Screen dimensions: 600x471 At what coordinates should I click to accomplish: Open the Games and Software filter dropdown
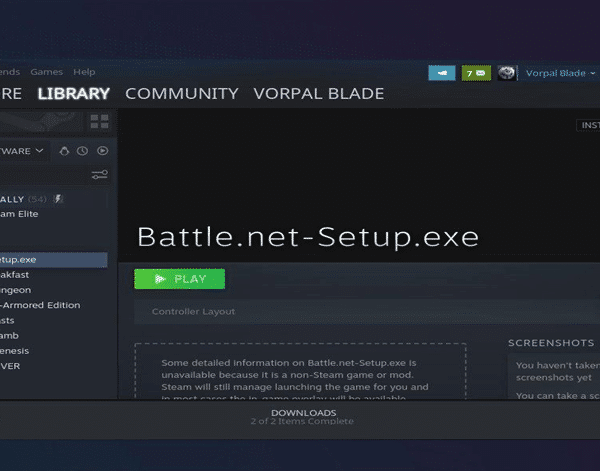coord(21,151)
